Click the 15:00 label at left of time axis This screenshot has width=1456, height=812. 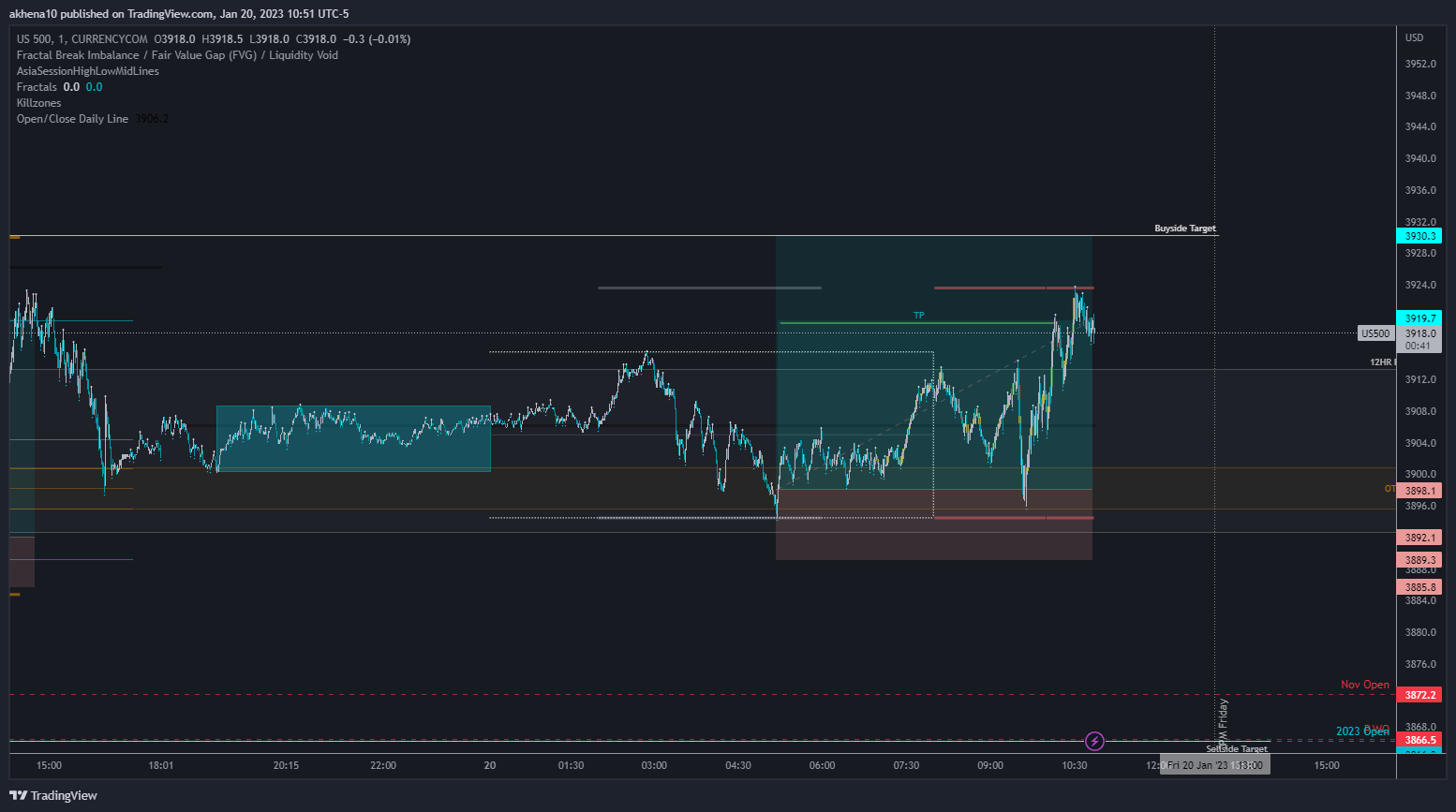pyautogui.click(x=49, y=765)
